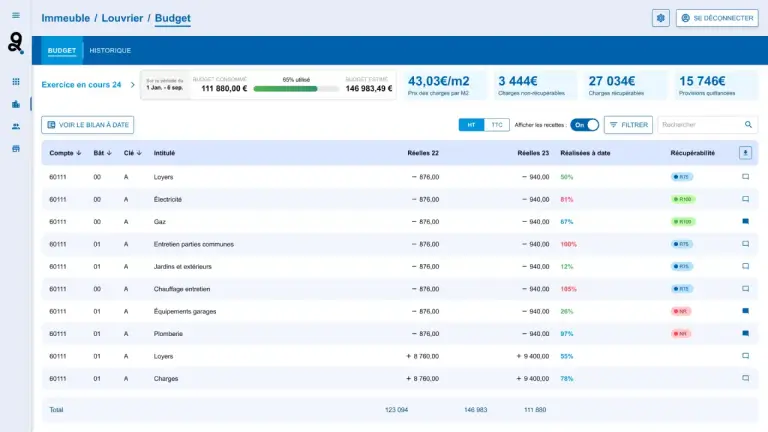Open the store sidebar icon
Viewport: 768px width, 432px height.
(x=16, y=149)
